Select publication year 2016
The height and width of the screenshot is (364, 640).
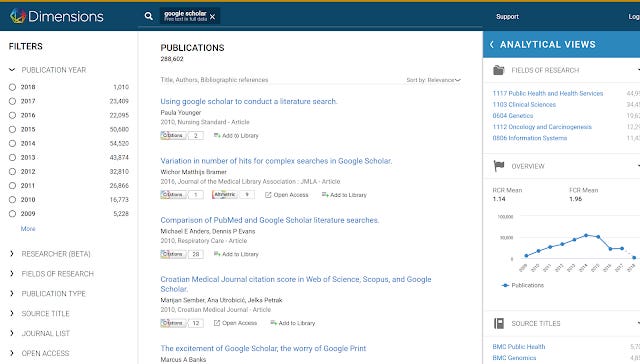click(12, 115)
